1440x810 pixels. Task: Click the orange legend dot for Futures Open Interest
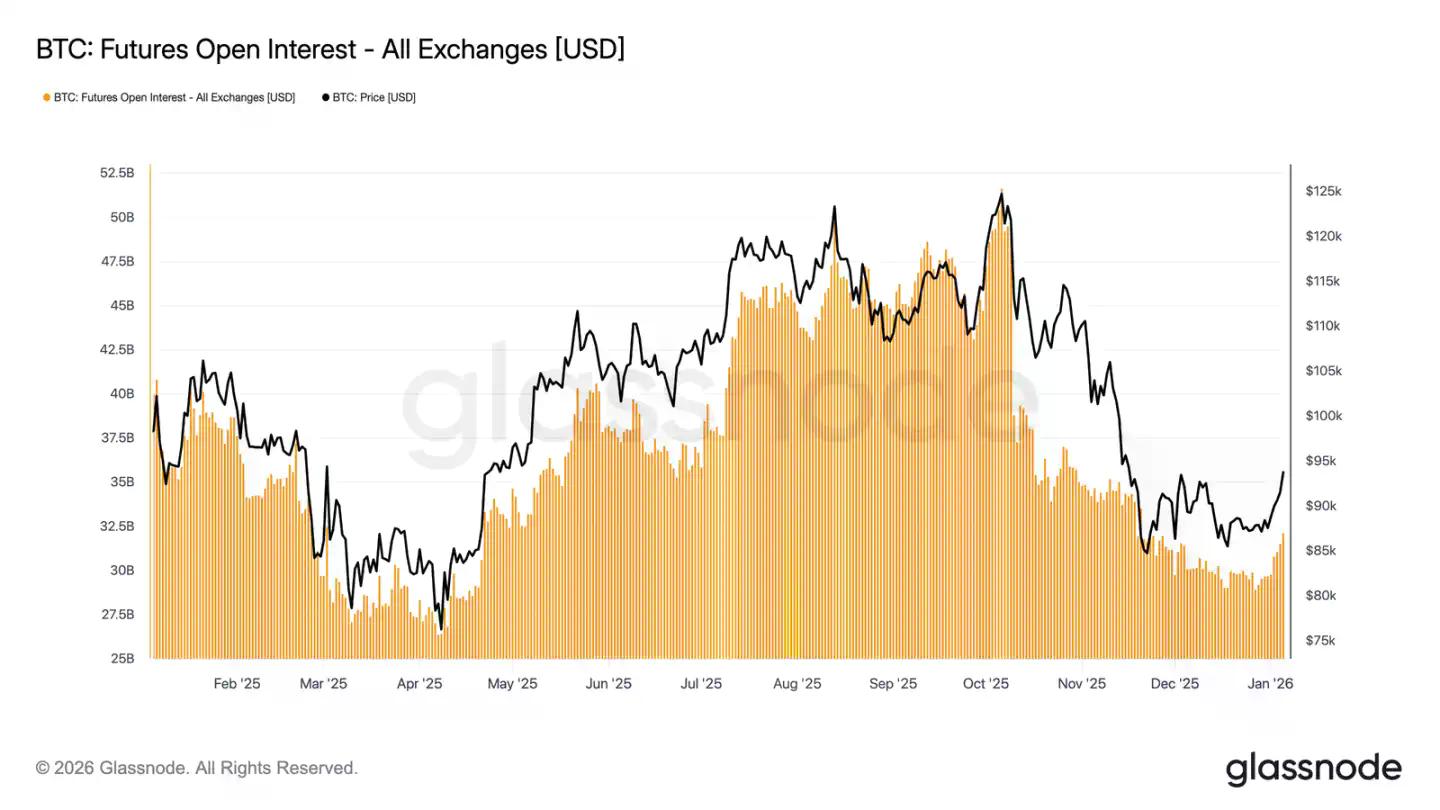point(46,97)
